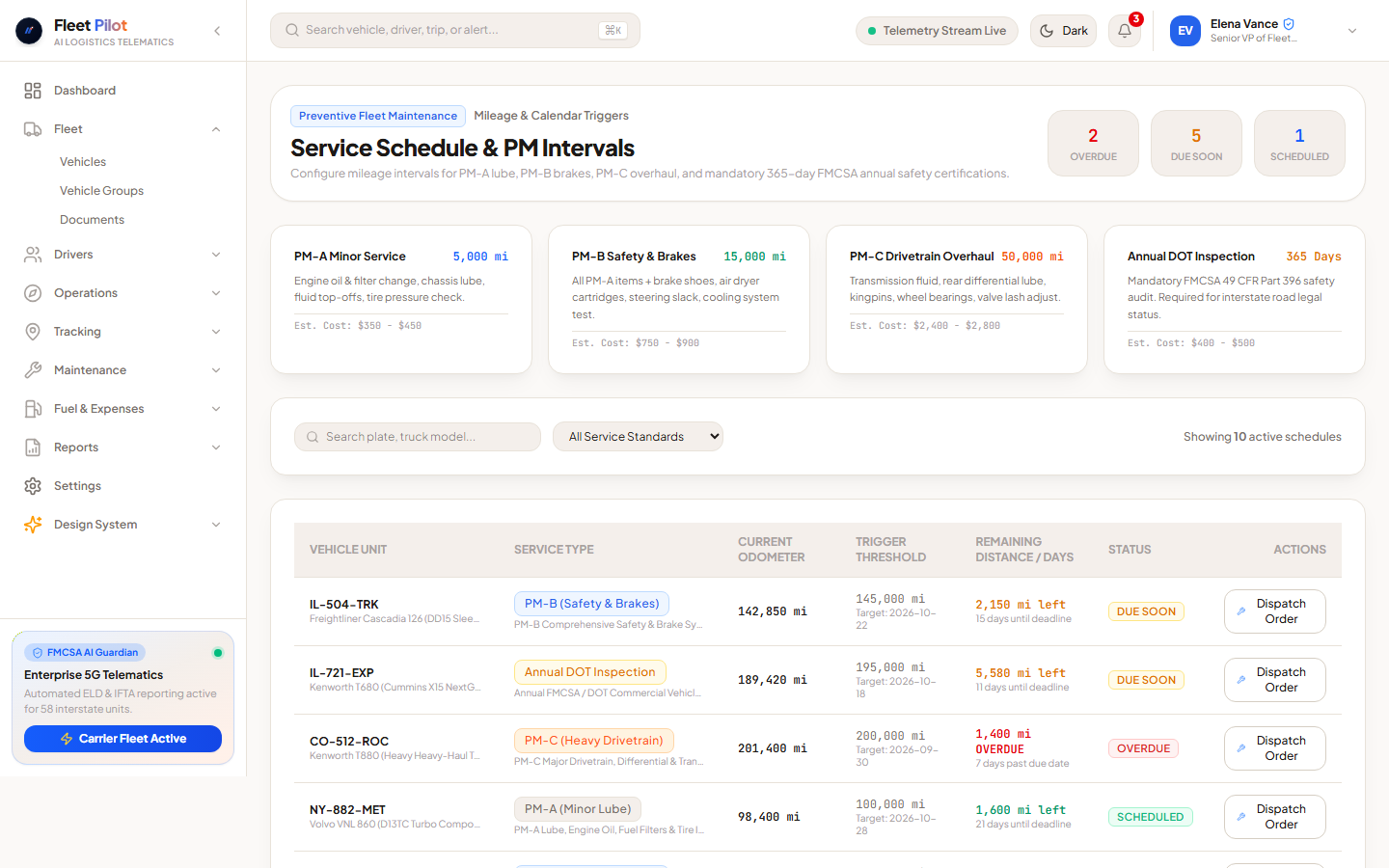This screenshot has width=1389, height=868.
Task: Select the Overdue count card
Action: click(1093, 144)
